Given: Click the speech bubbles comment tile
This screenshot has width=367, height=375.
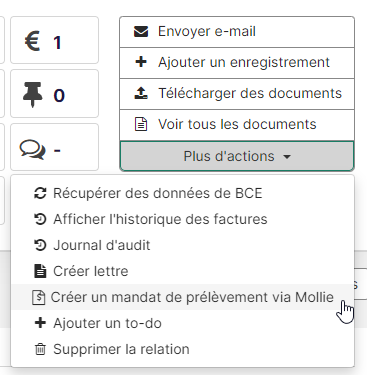Looking at the screenshot, I should (x=55, y=147).
